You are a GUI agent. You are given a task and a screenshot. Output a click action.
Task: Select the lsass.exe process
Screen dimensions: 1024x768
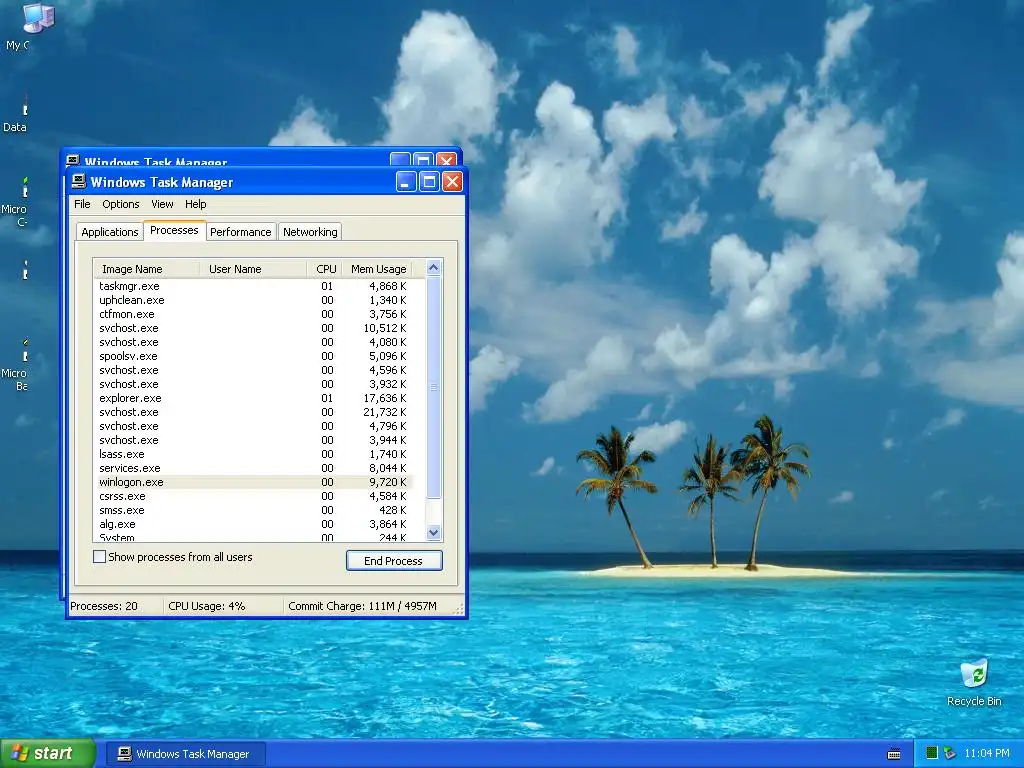253,454
